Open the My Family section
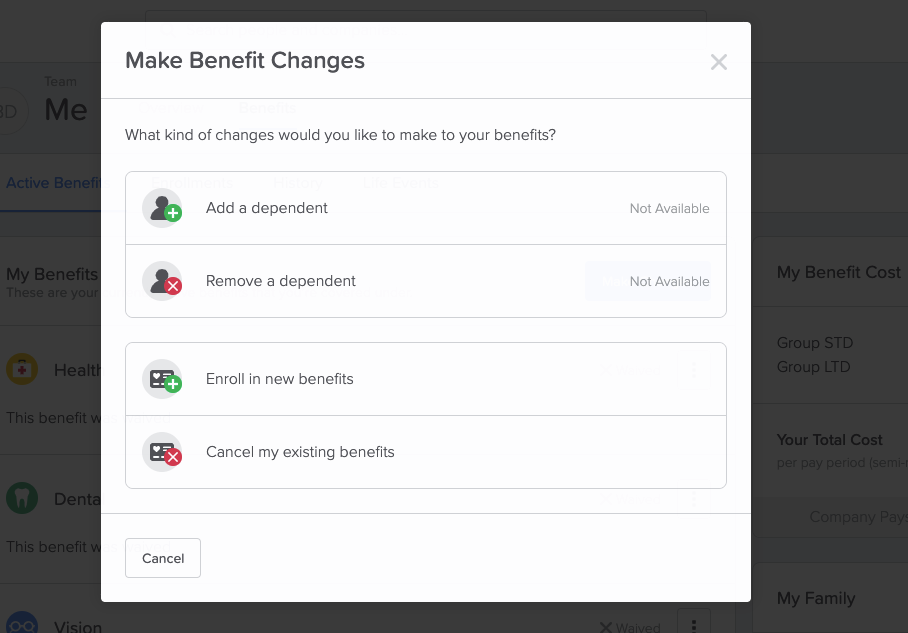This screenshot has width=908, height=633. 816,598
